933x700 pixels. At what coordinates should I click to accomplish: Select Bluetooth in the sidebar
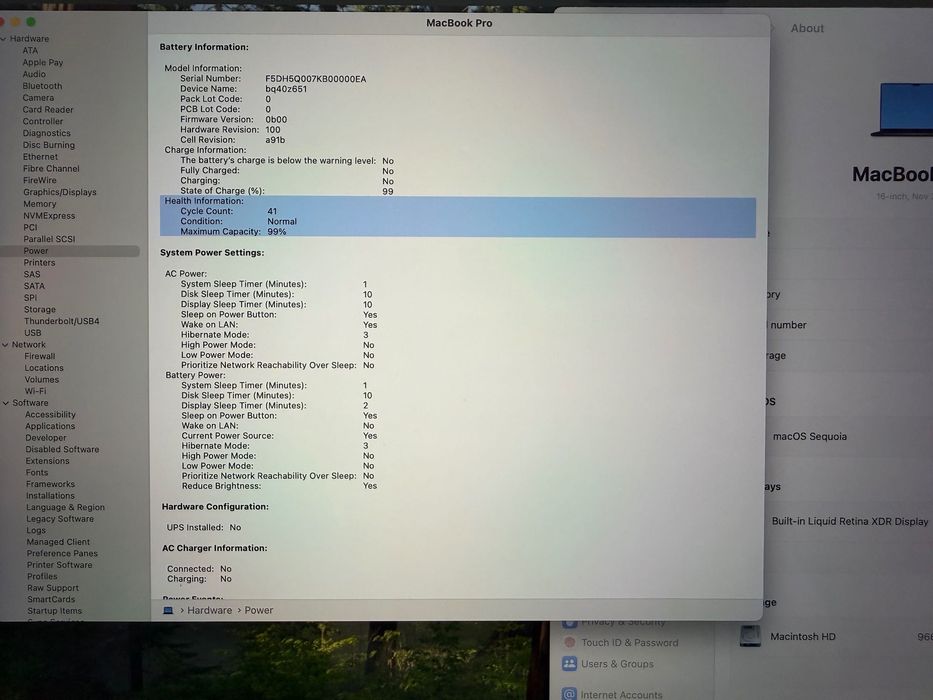point(42,86)
